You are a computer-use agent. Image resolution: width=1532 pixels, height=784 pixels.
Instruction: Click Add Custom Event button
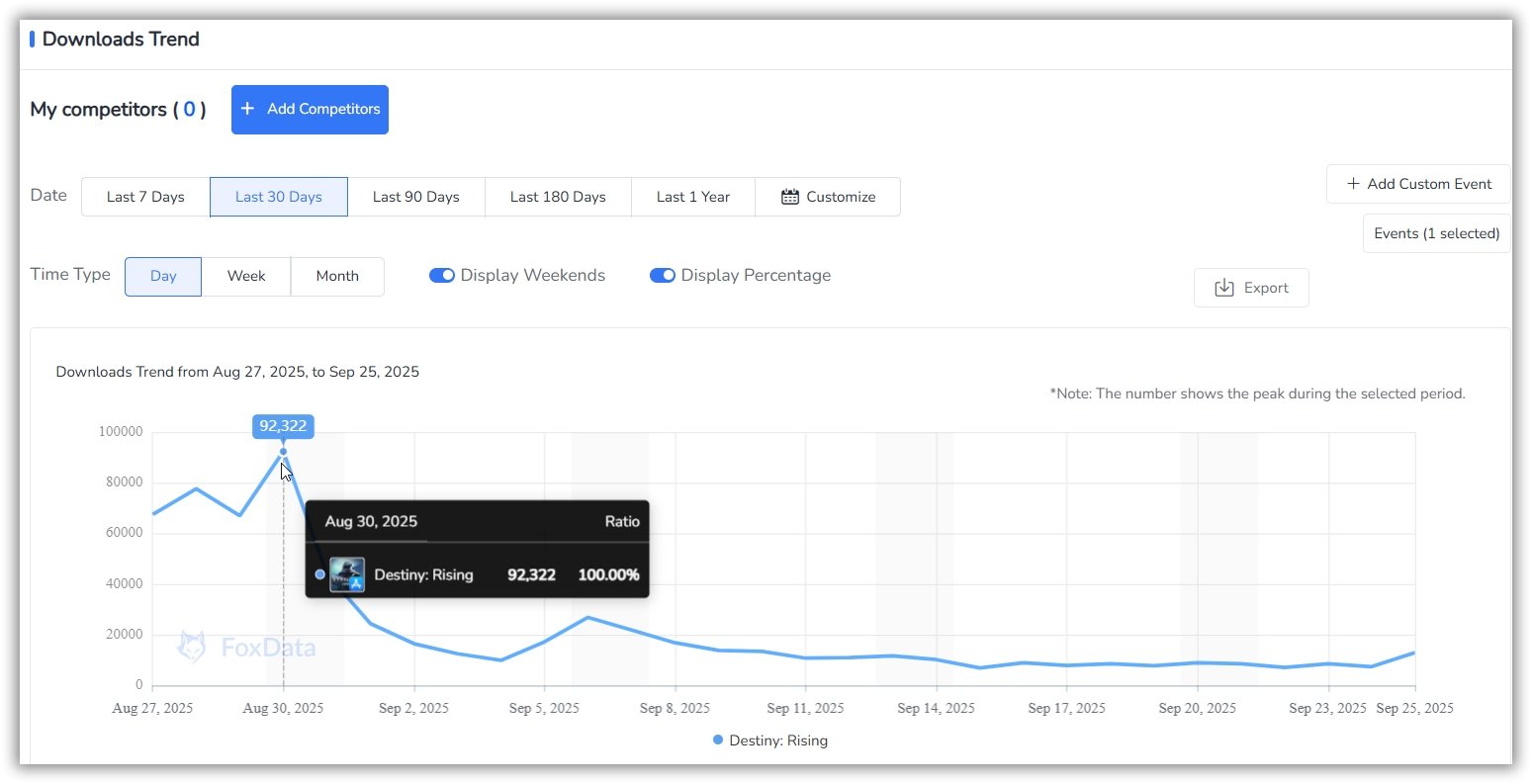1418,184
